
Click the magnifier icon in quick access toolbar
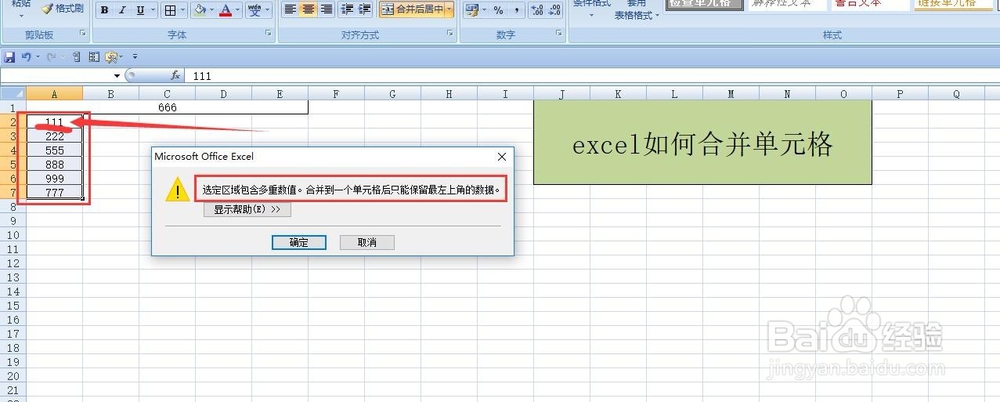point(112,57)
